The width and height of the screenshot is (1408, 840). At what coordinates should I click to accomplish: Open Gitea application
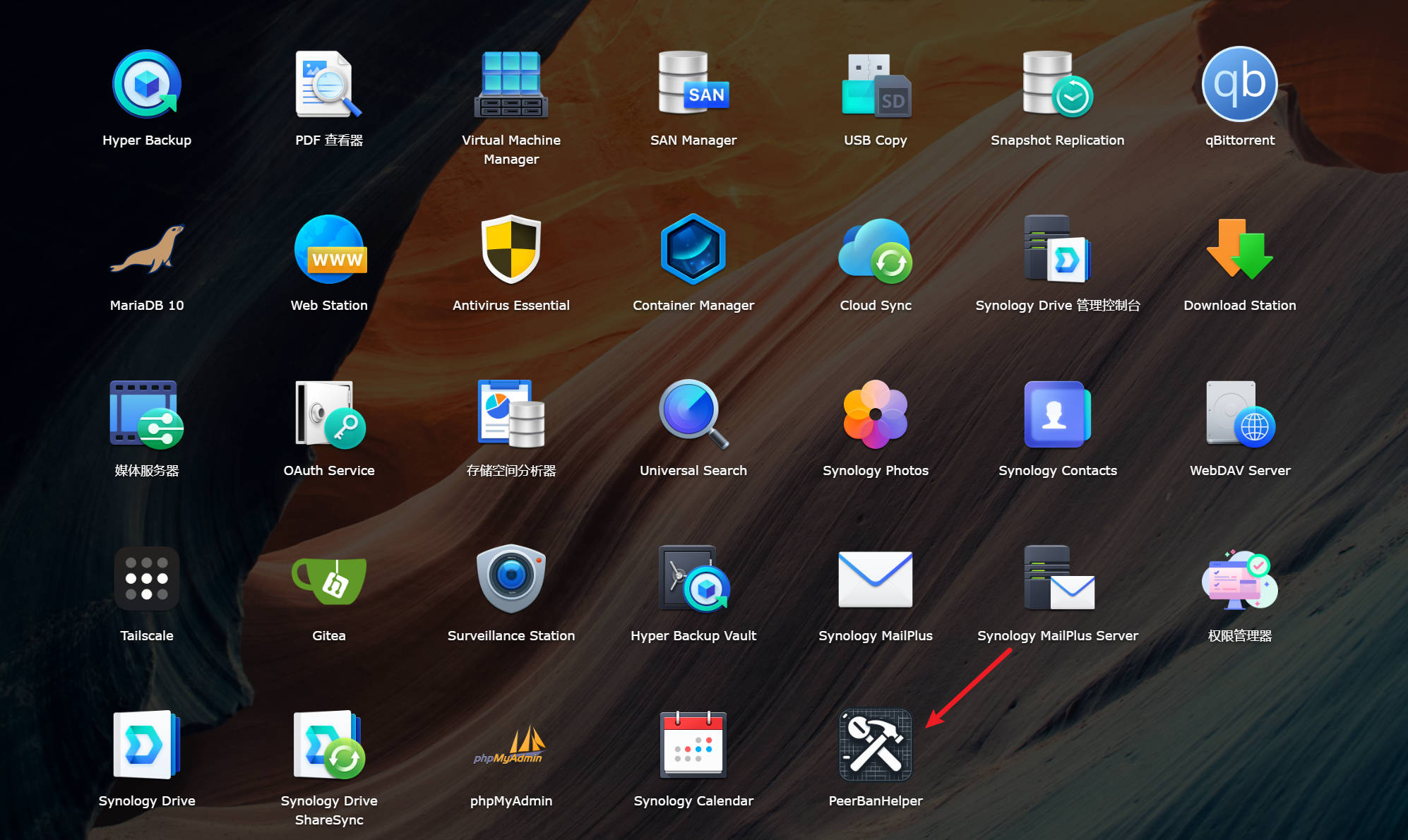click(329, 580)
